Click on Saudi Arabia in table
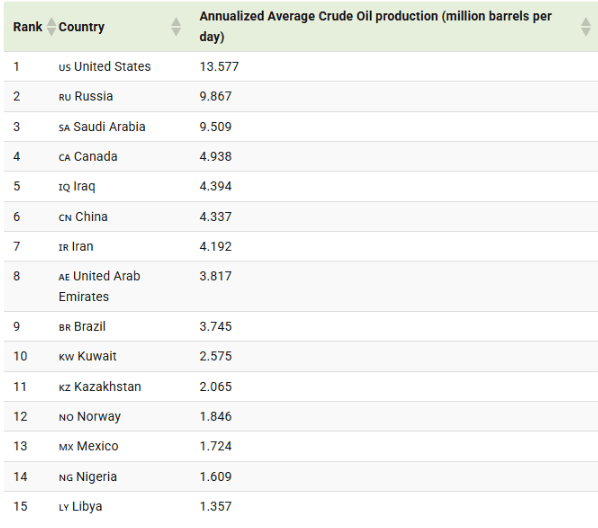 (102, 127)
